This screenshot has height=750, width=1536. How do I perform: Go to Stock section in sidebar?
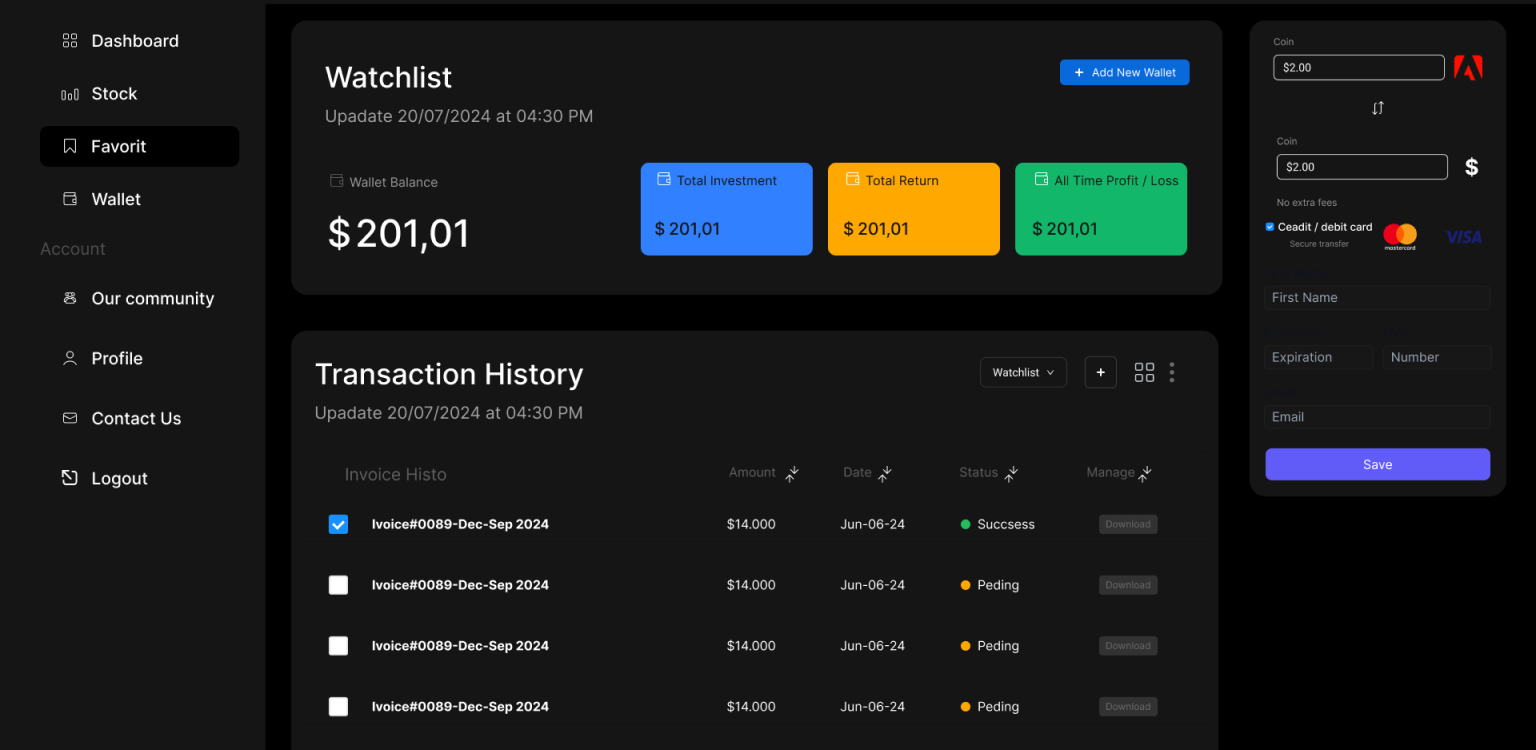click(114, 94)
